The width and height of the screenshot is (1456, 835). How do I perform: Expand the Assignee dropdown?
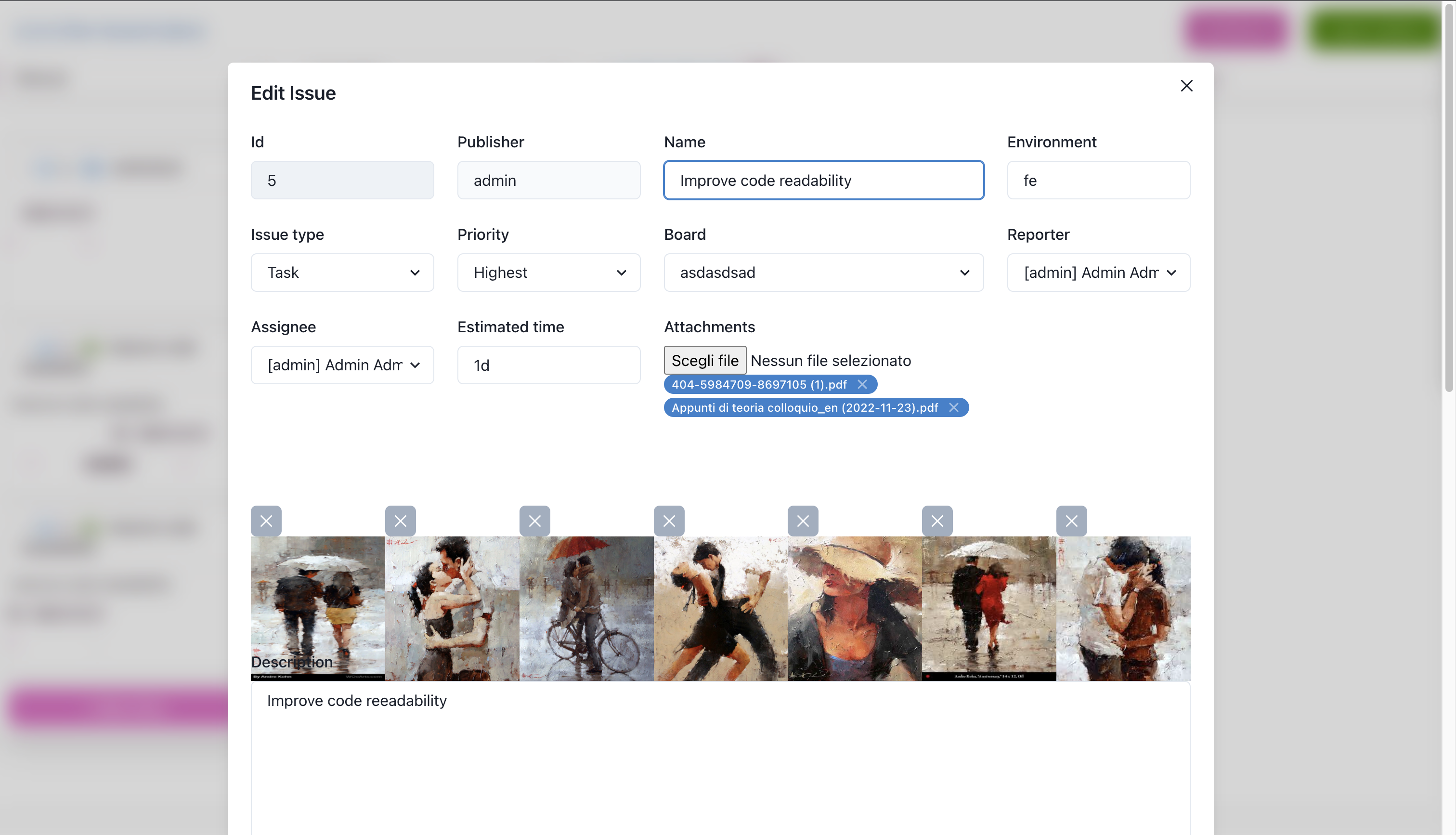pyautogui.click(x=342, y=365)
